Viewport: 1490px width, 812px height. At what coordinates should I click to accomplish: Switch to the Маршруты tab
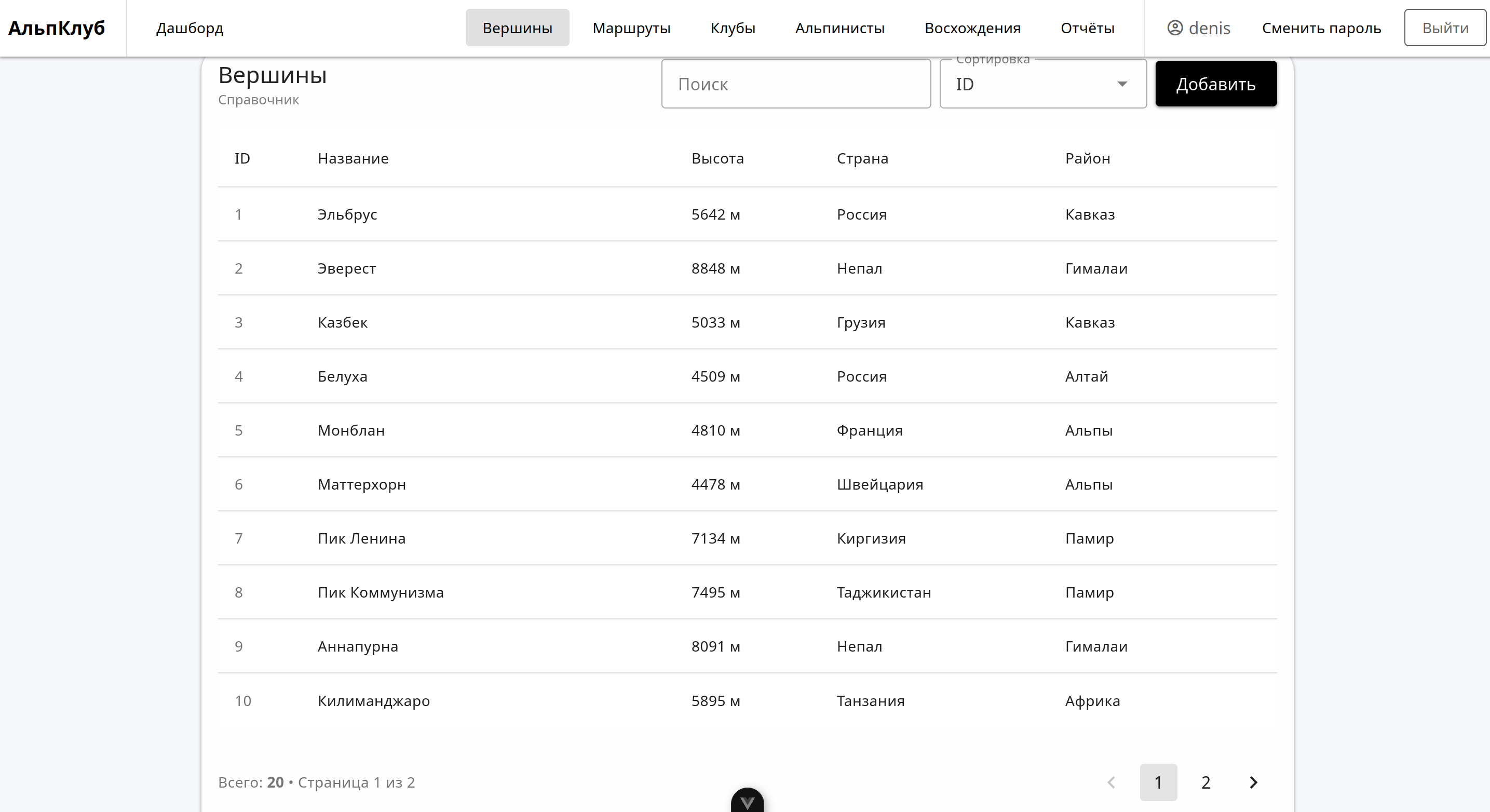631,28
